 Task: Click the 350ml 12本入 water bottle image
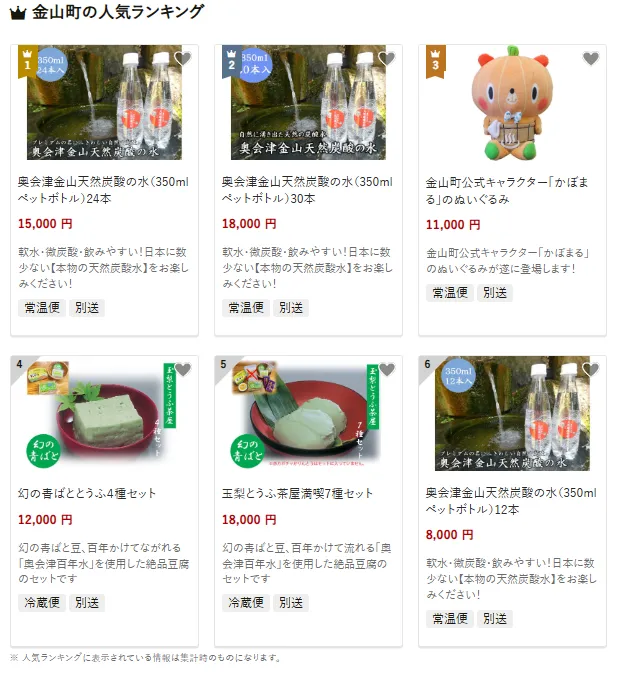pos(512,413)
